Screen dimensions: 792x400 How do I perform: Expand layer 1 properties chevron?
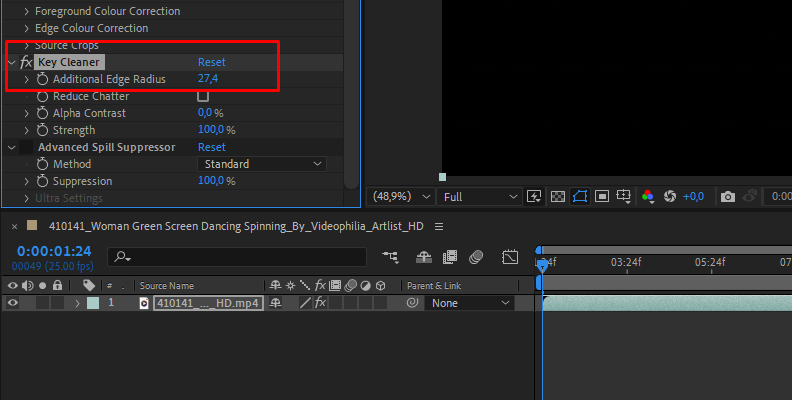[77, 303]
